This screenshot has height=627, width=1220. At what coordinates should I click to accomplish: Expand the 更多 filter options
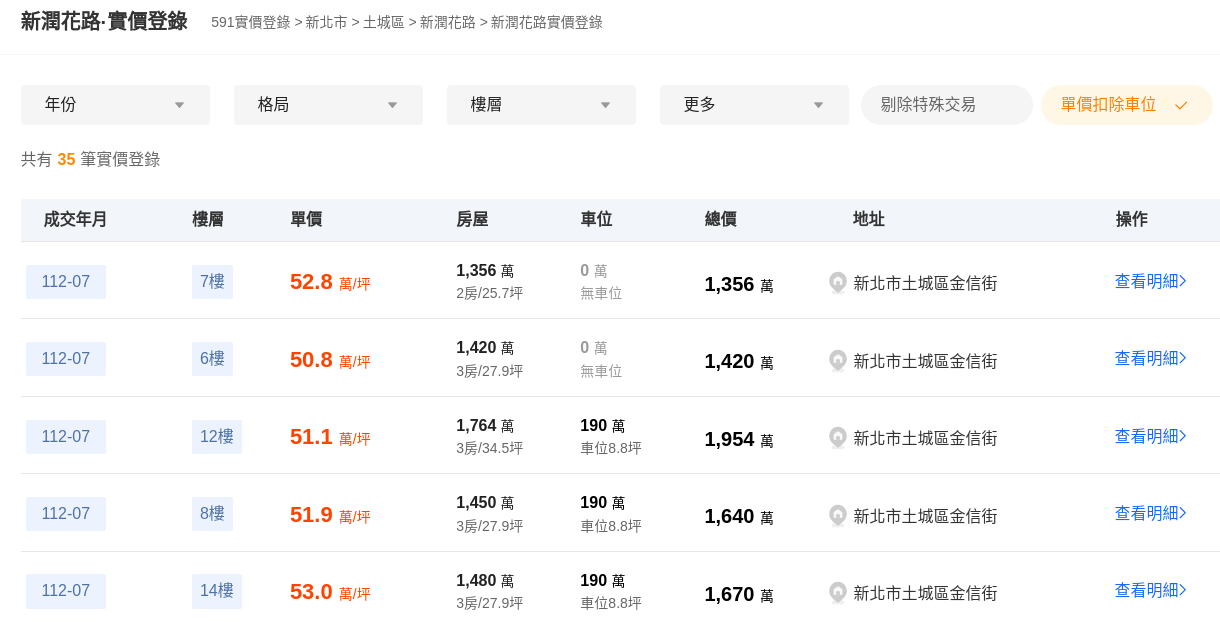pyautogui.click(x=754, y=105)
